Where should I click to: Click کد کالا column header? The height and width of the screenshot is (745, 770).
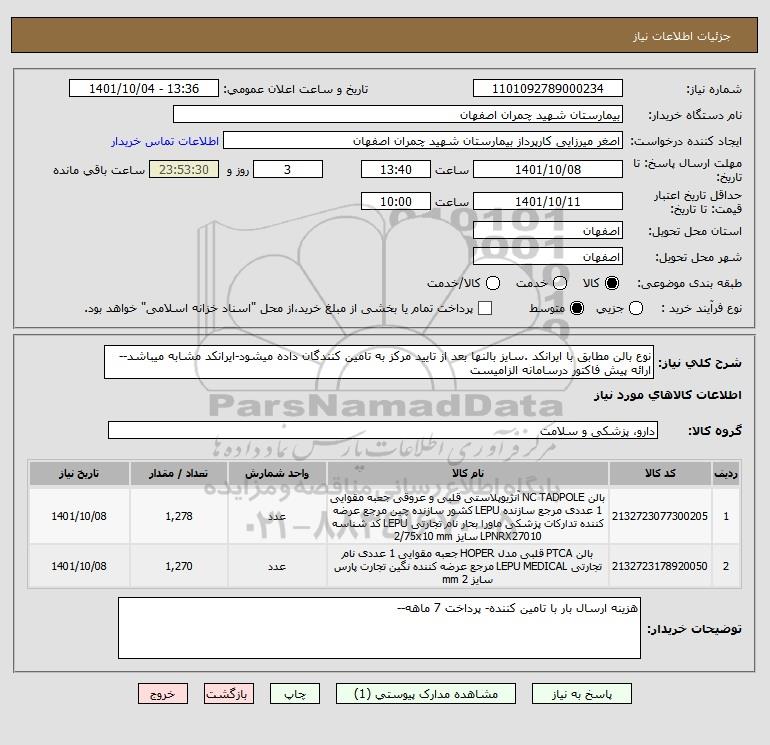tap(660, 473)
